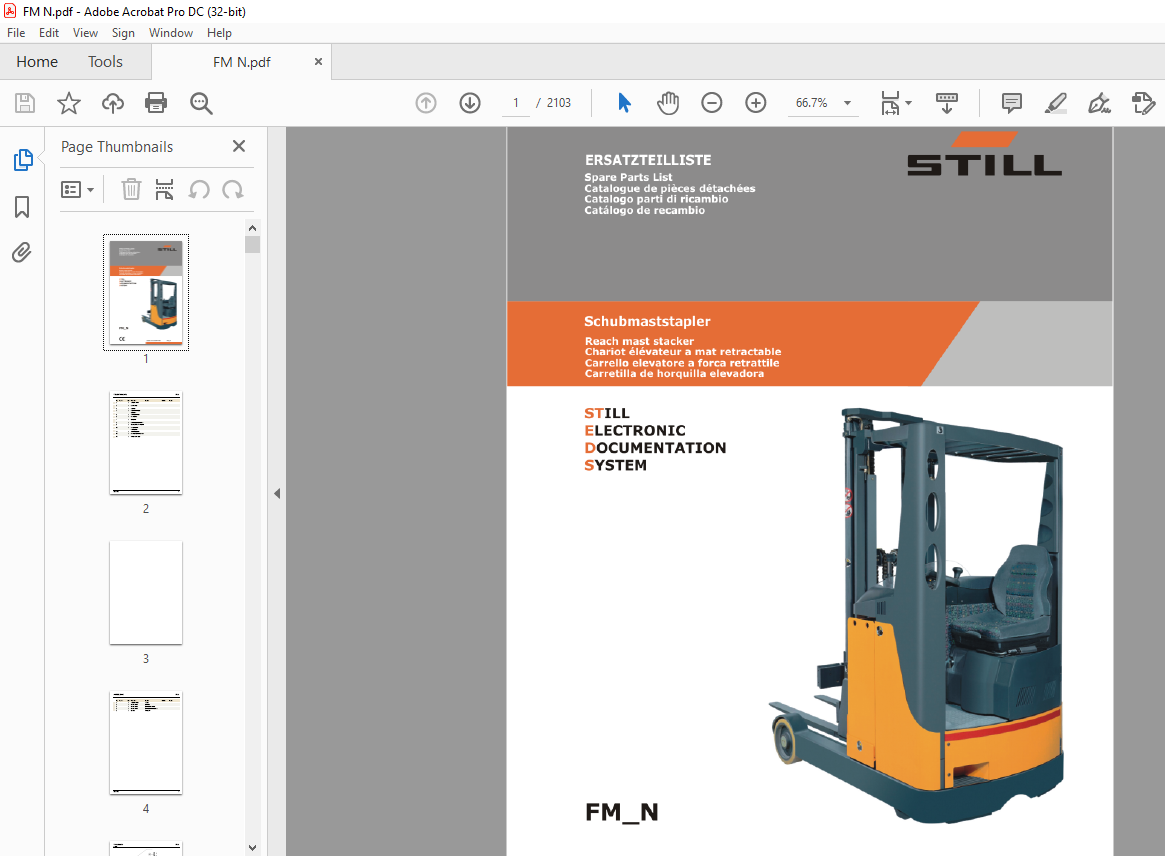The image size is (1165, 856).
Task: Choose the Hand pan tool
Action: coord(668,103)
